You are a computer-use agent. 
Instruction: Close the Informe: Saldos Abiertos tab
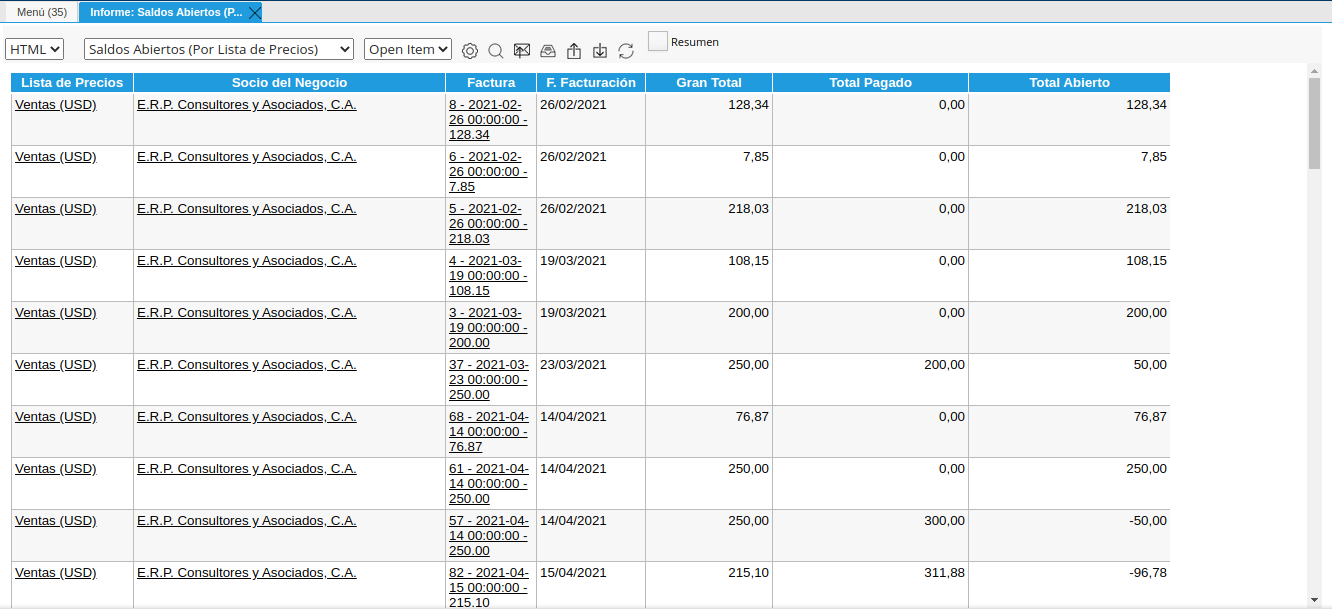[x=254, y=12]
